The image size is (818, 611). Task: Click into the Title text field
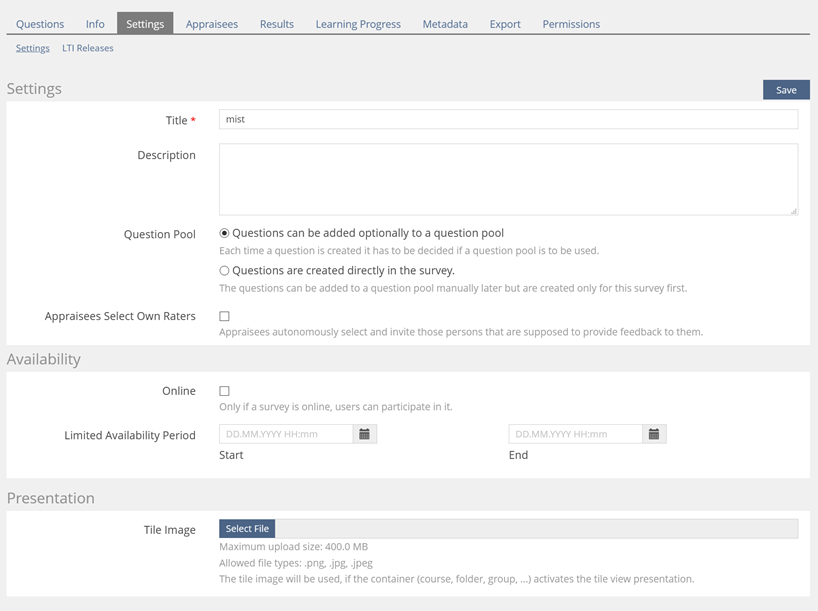click(508, 120)
